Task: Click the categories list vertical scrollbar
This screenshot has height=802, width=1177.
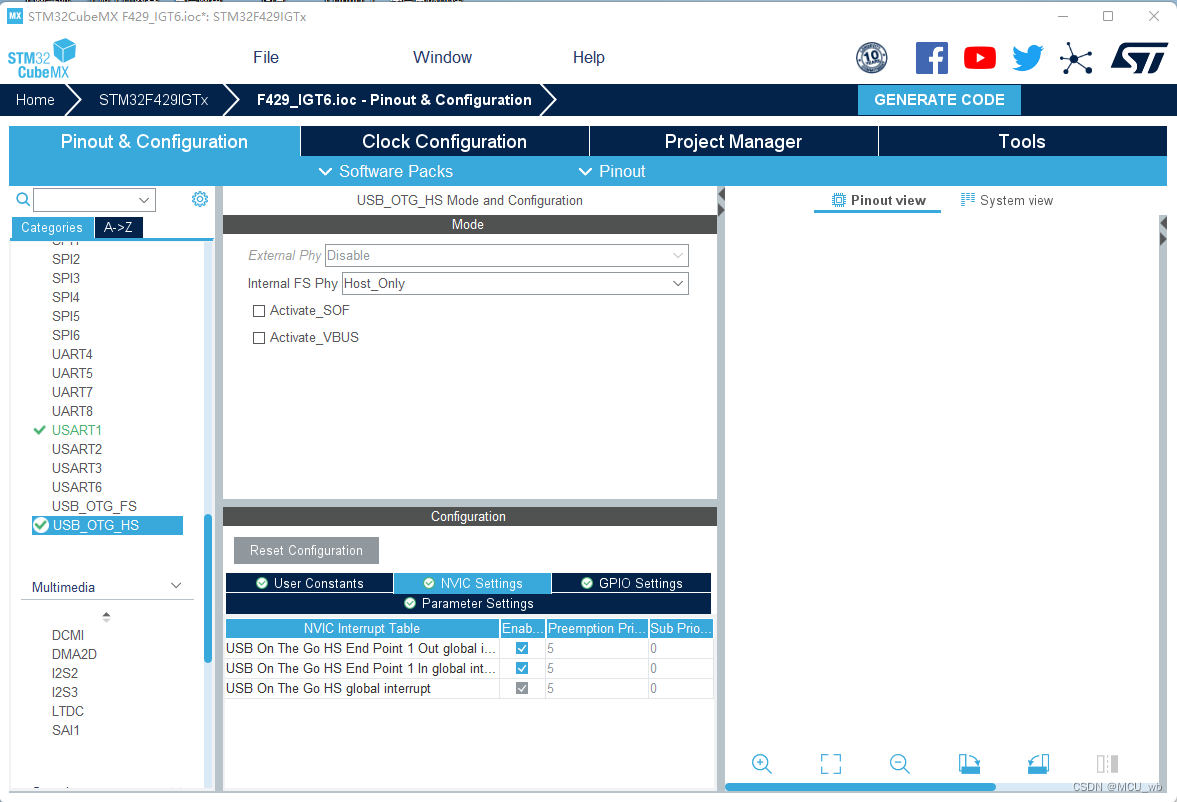Action: (x=208, y=588)
